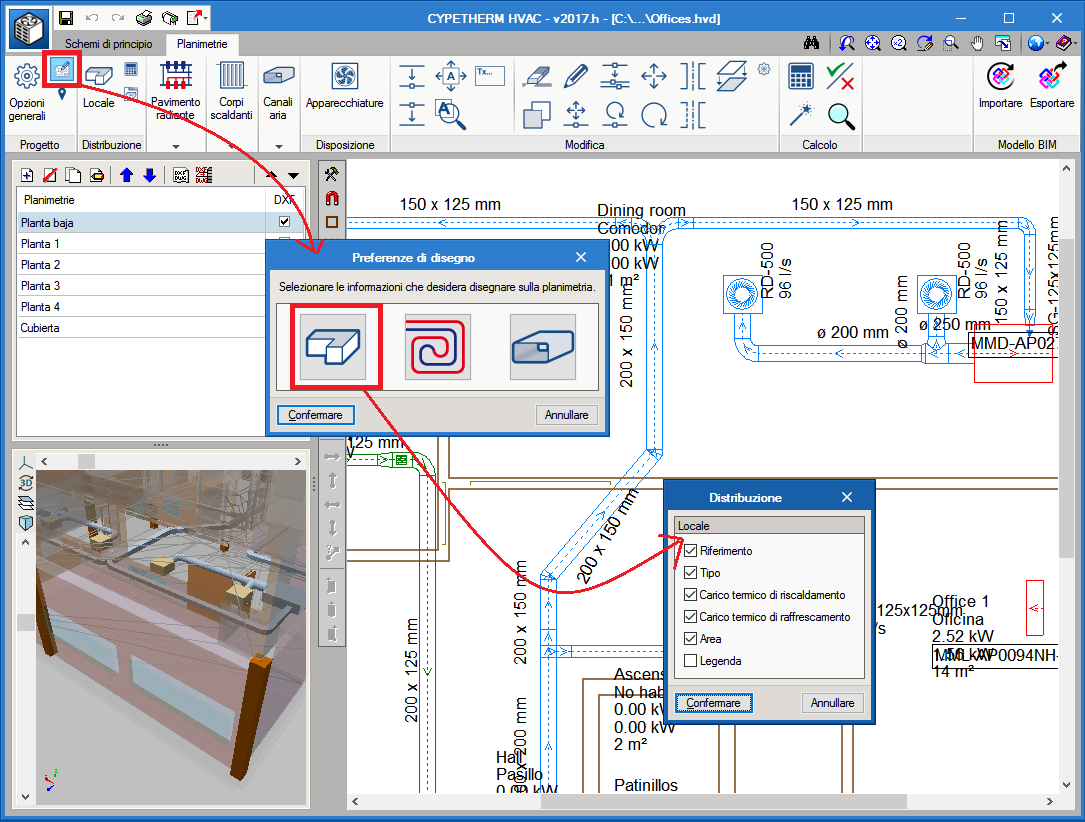Image resolution: width=1085 pixels, height=822 pixels.
Task: Select the Planimetrie tab
Action: [x=202, y=44]
